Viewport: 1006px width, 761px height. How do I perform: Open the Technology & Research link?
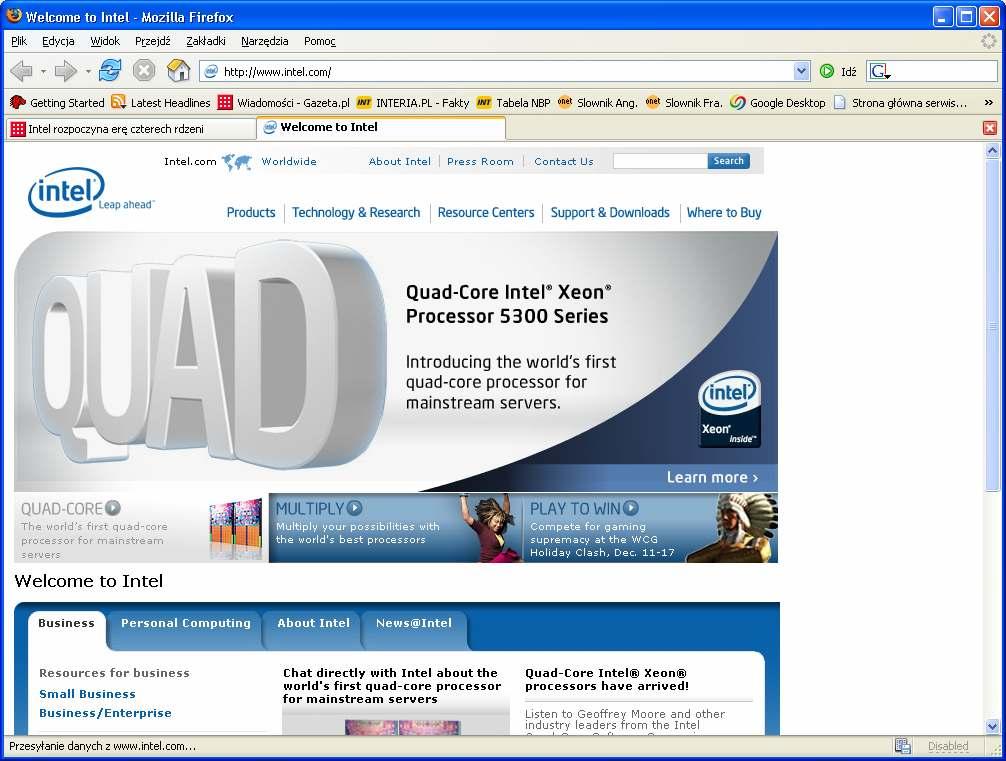(356, 212)
